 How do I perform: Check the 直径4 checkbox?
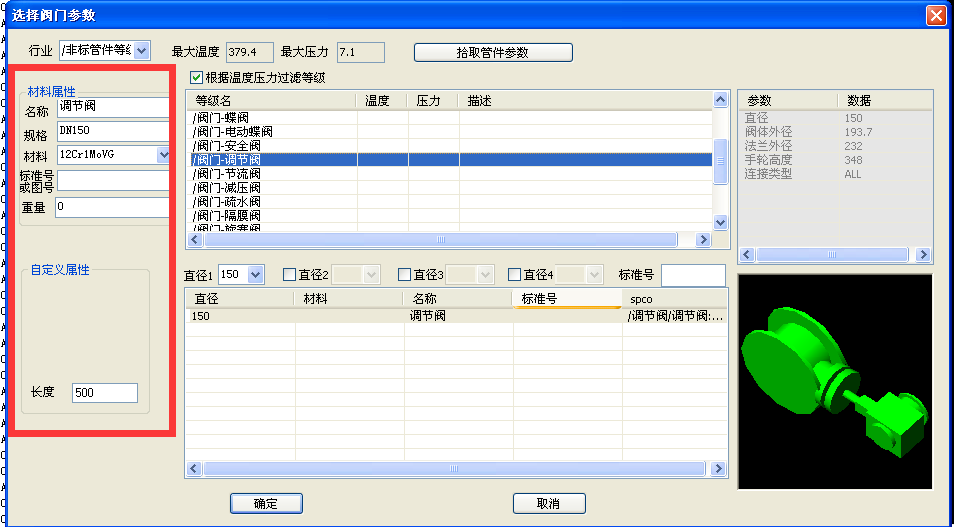point(514,274)
